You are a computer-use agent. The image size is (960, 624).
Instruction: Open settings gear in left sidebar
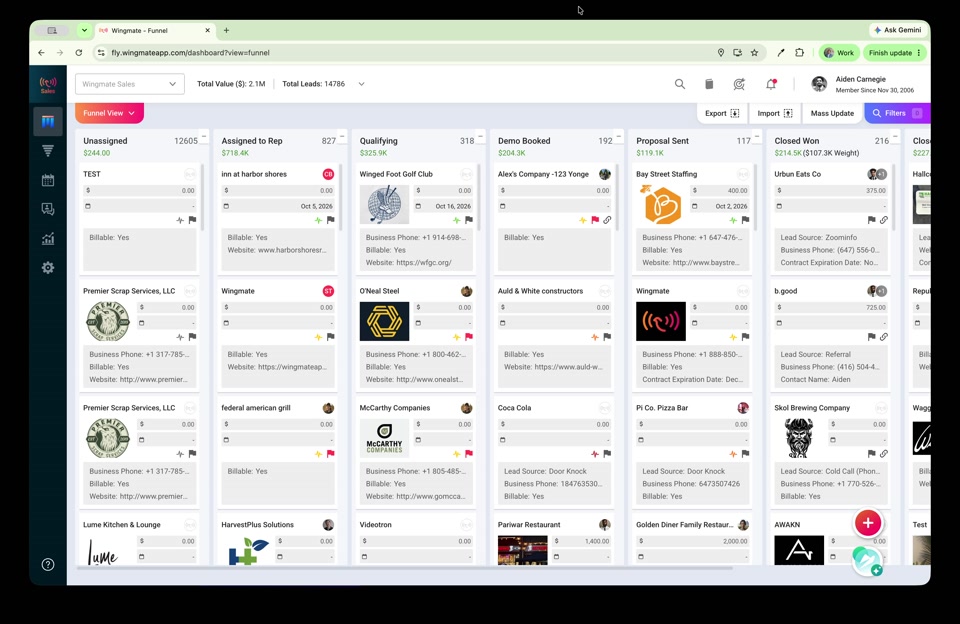point(48,268)
